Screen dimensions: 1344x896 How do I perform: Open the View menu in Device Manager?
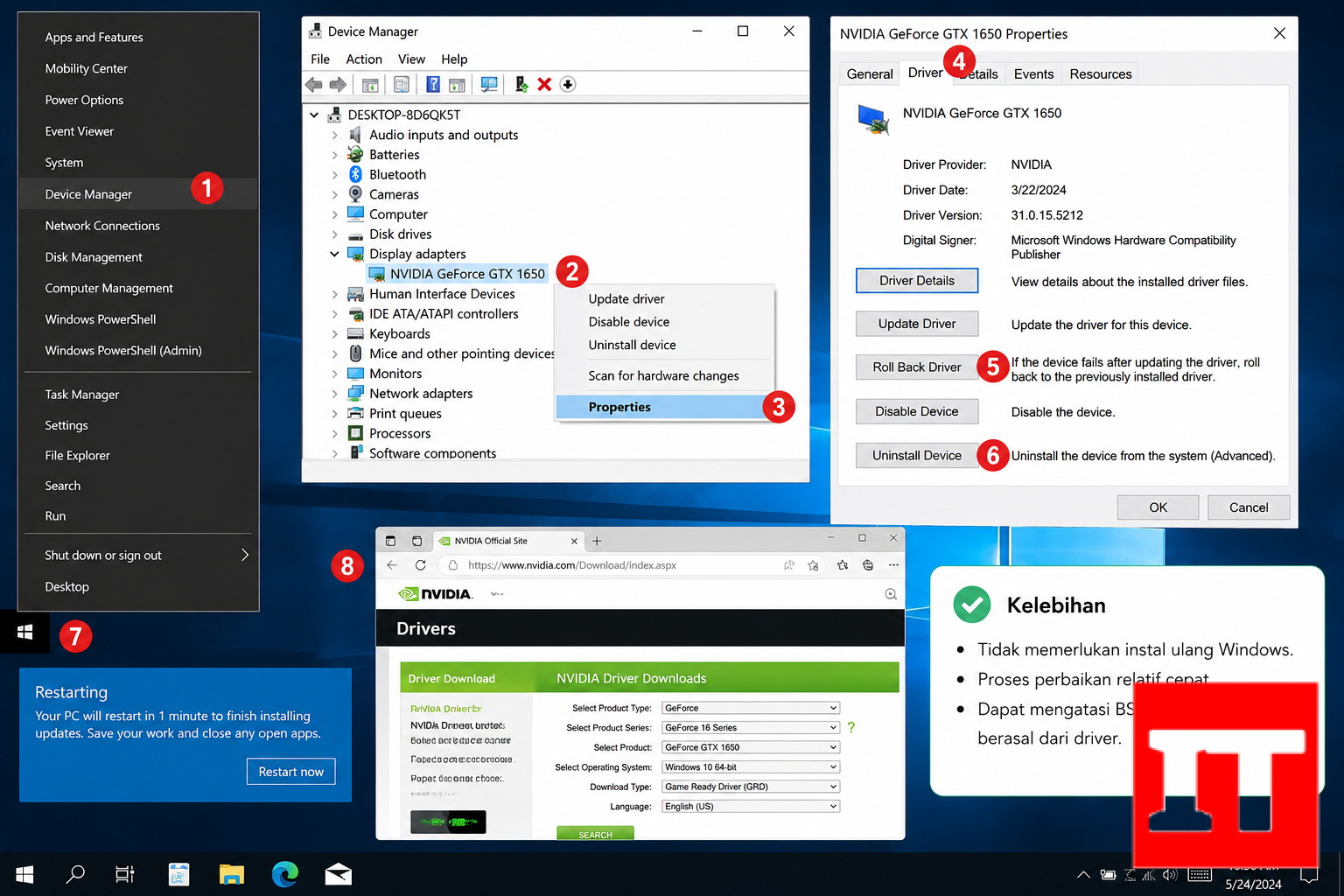tap(411, 59)
